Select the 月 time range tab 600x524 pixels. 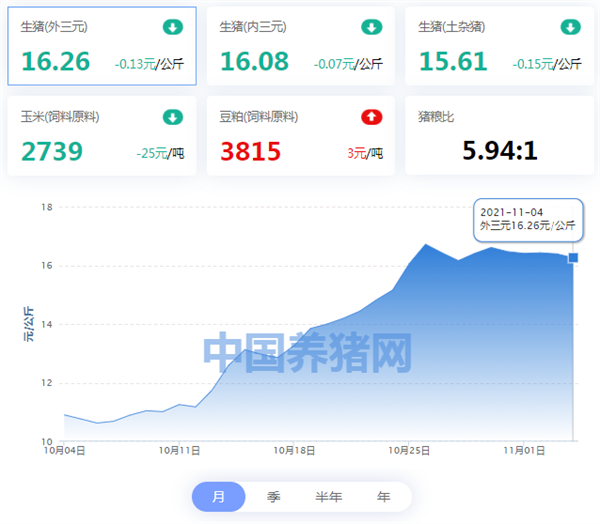(x=218, y=496)
